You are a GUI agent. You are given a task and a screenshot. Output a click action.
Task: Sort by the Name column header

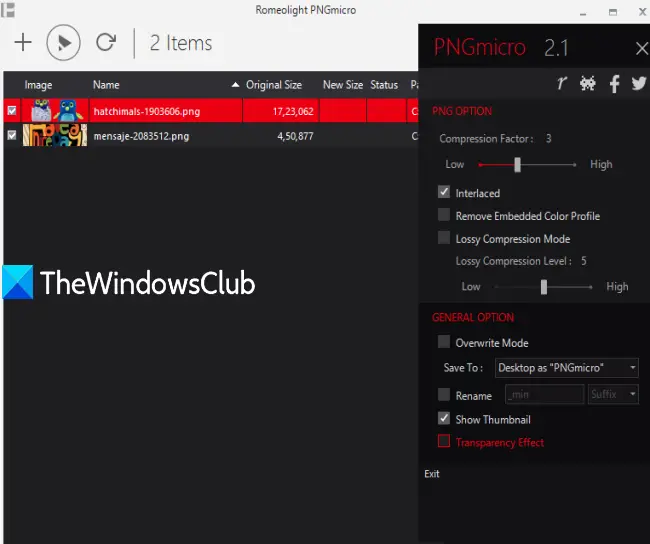click(106, 85)
